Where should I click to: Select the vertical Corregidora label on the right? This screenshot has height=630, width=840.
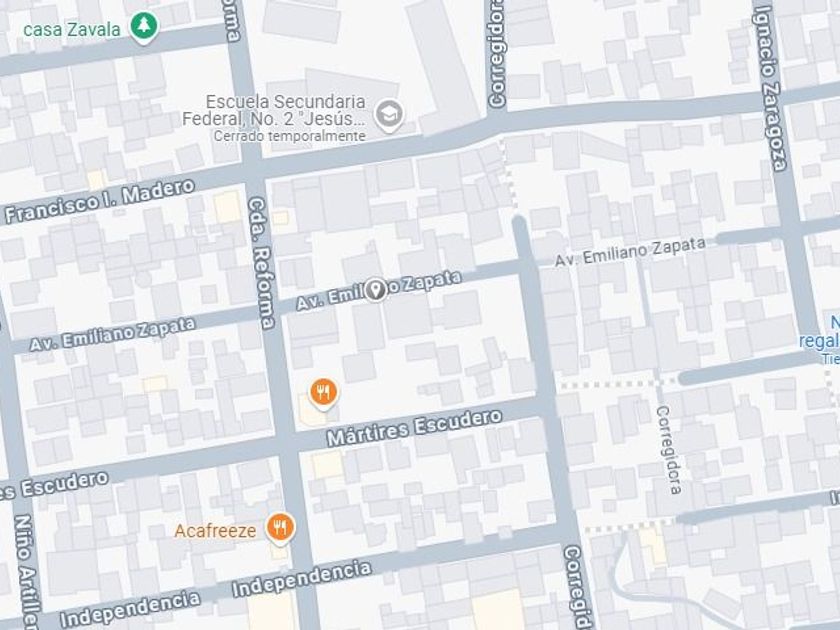[x=669, y=449]
